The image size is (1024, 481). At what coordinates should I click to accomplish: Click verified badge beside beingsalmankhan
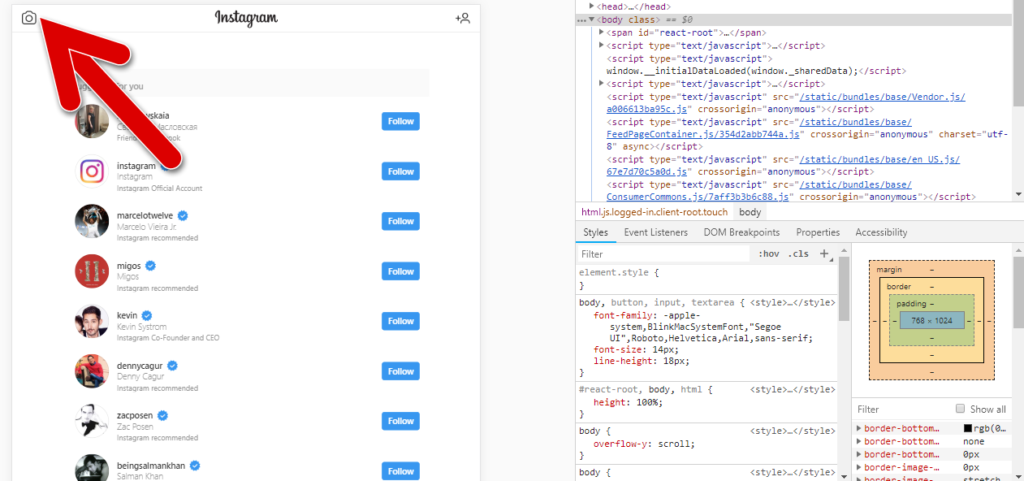(195, 465)
